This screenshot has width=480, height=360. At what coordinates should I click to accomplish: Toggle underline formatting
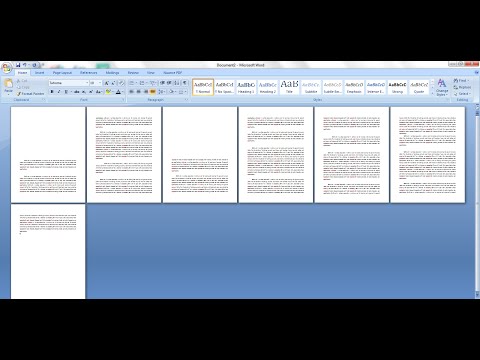(x=66, y=92)
